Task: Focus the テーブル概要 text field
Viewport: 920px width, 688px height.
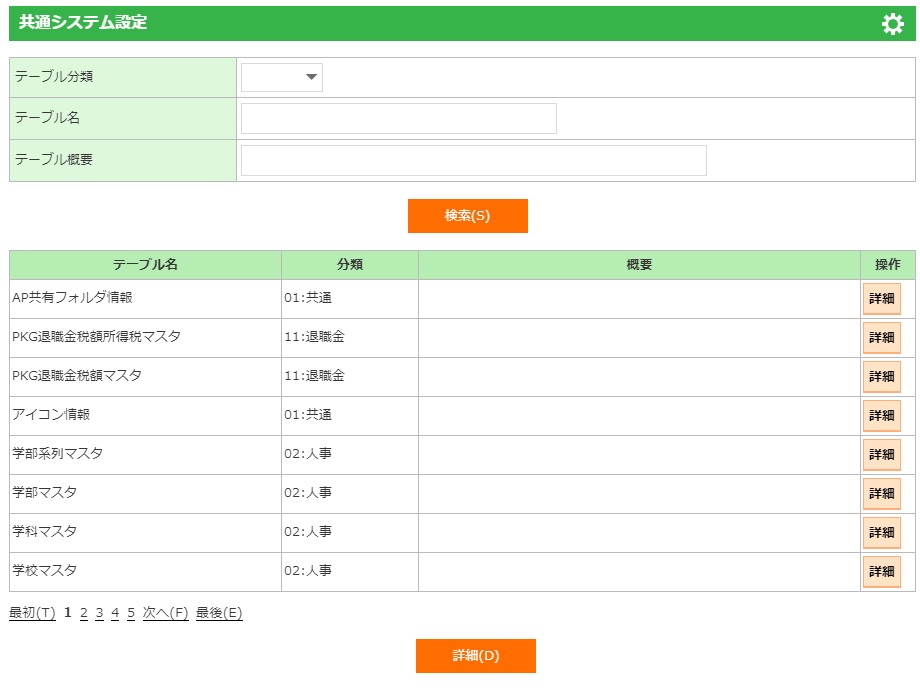Action: 473,160
